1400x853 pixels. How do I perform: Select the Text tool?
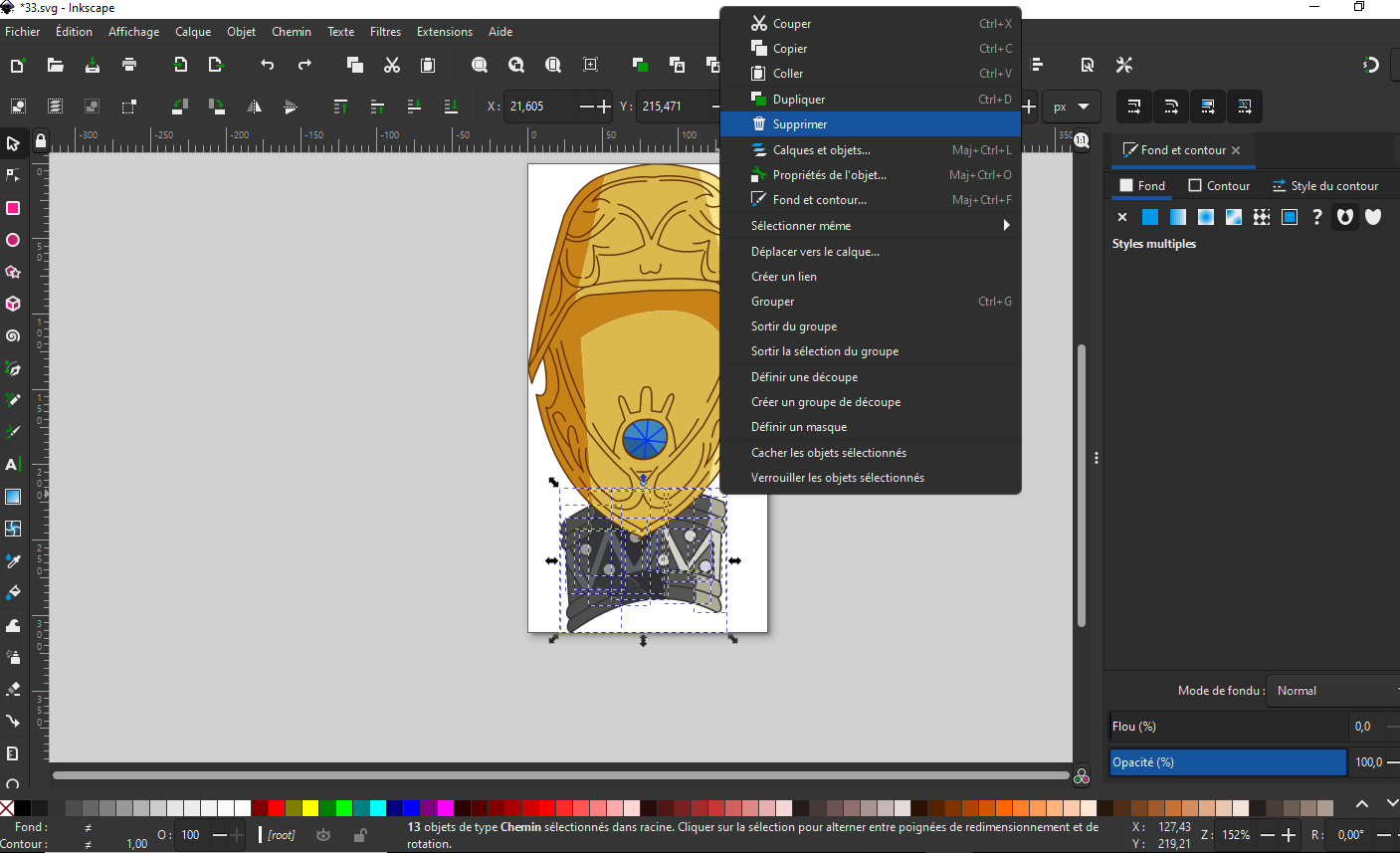pos(14,464)
